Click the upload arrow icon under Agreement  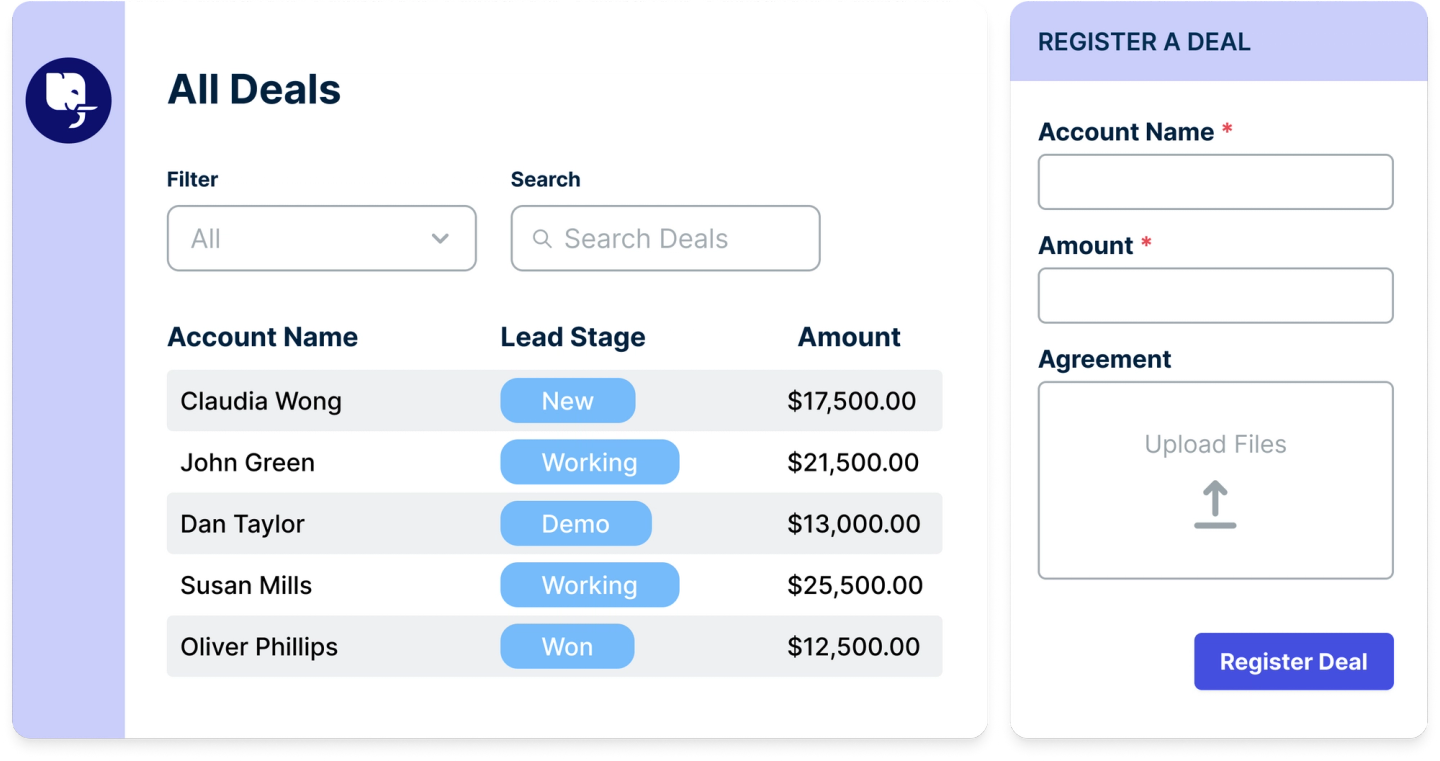click(x=1215, y=505)
